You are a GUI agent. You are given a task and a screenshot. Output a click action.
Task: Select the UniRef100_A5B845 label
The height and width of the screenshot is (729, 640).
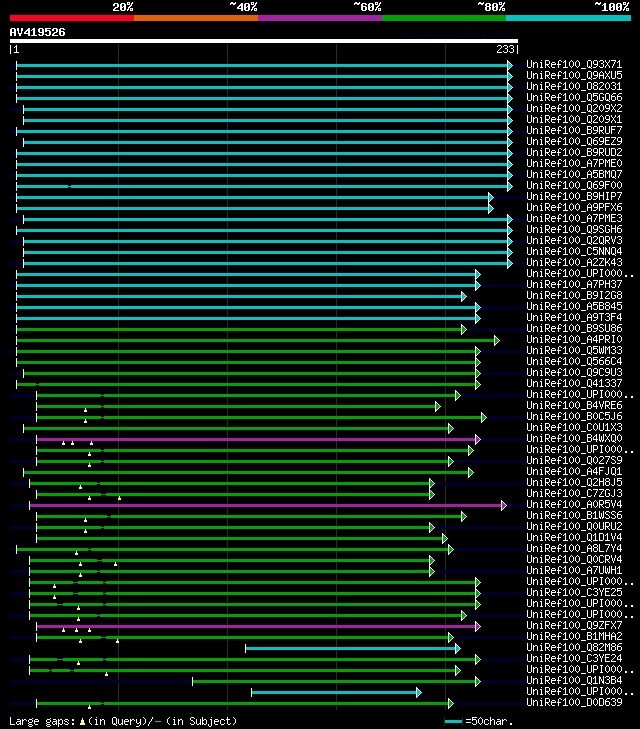click(x=574, y=306)
